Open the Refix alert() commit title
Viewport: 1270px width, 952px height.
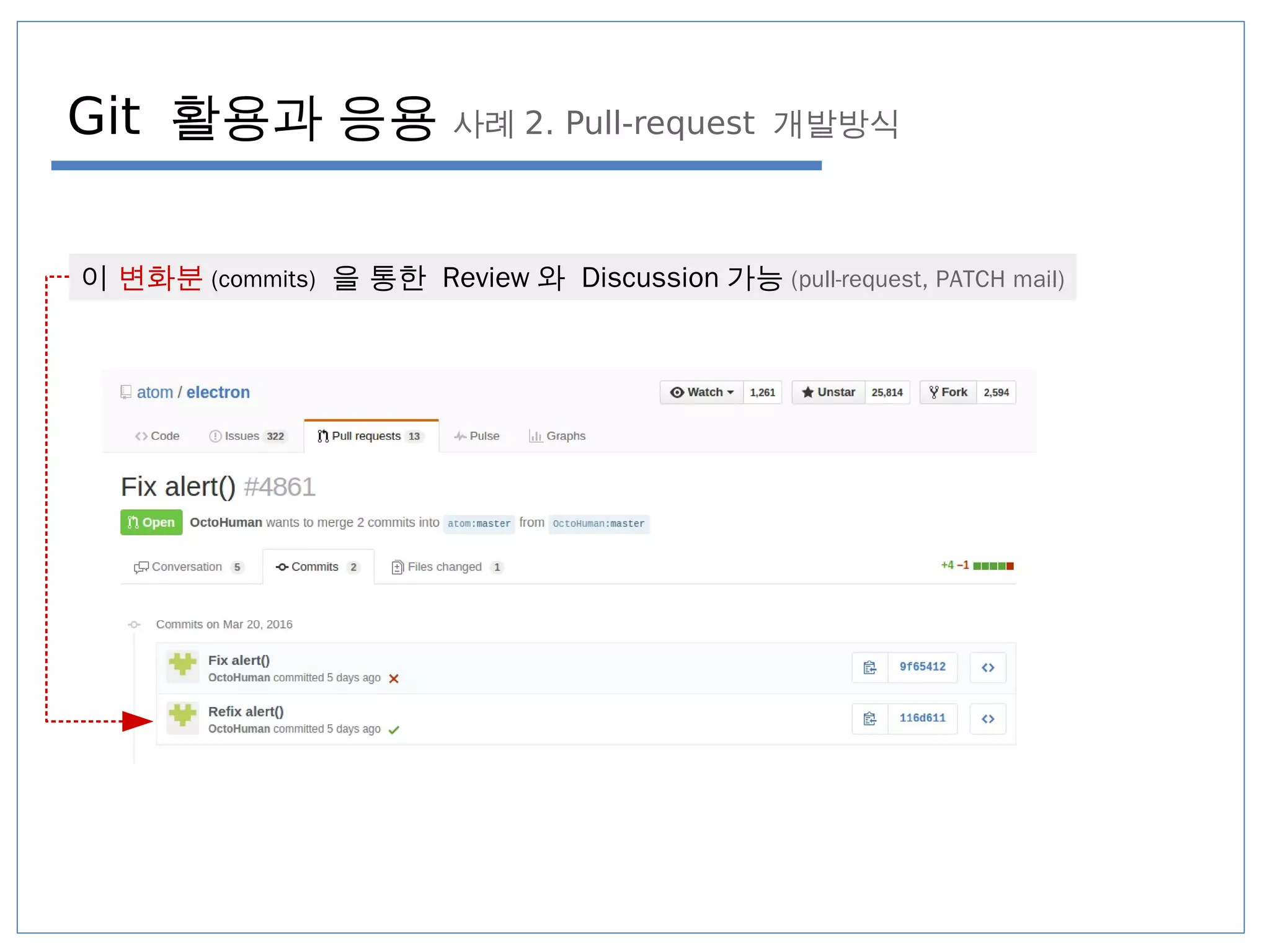(246, 711)
